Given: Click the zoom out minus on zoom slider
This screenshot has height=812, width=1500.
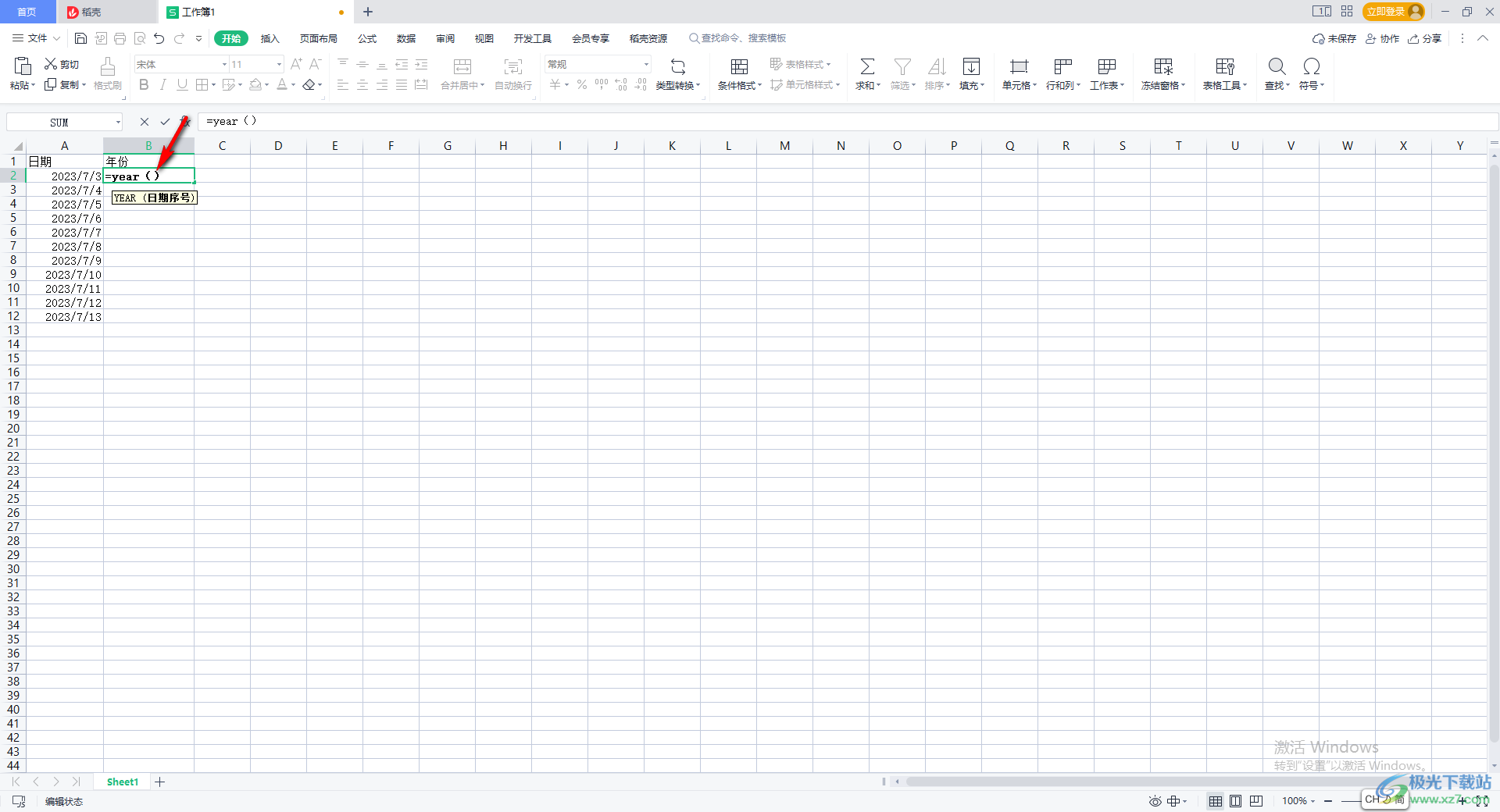Looking at the screenshot, I should (1328, 801).
